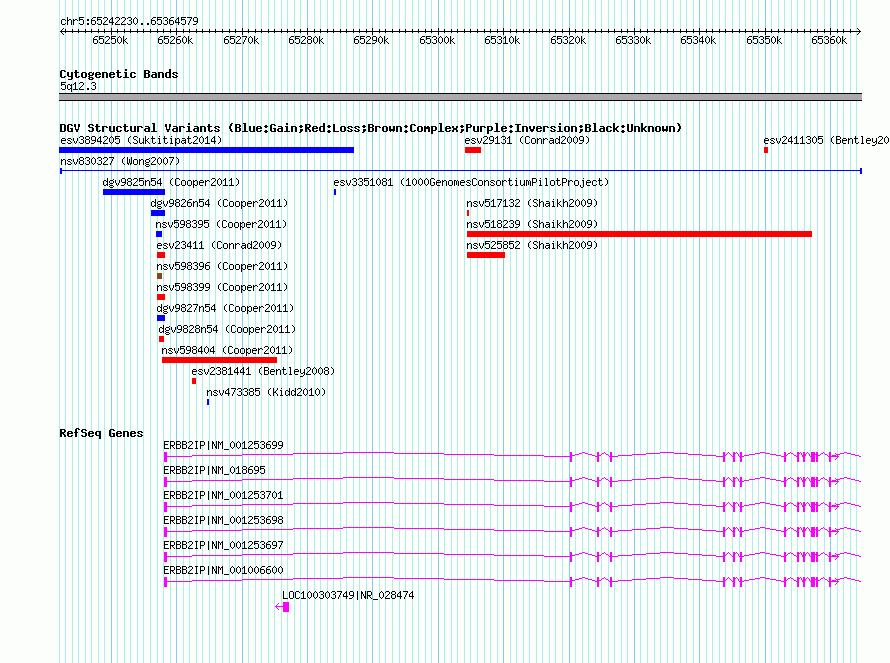Click the red nsv598404 loss bar

pos(220,360)
